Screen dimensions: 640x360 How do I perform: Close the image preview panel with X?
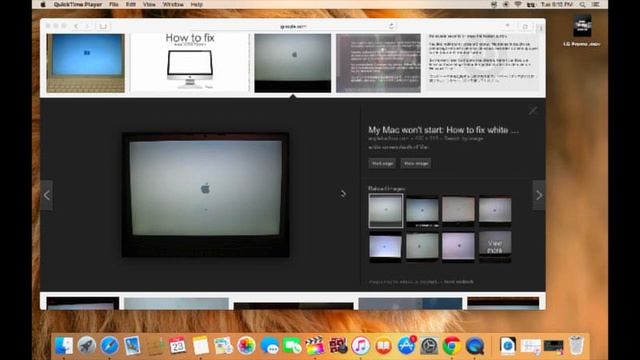(533, 111)
